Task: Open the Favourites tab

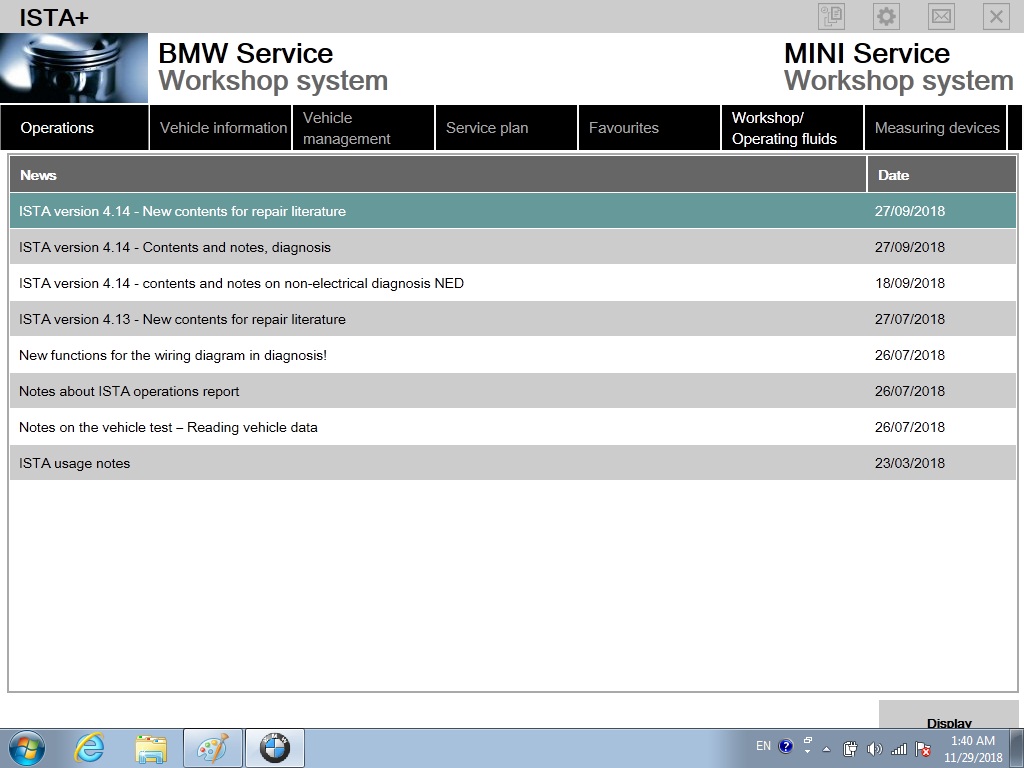Action: point(650,128)
